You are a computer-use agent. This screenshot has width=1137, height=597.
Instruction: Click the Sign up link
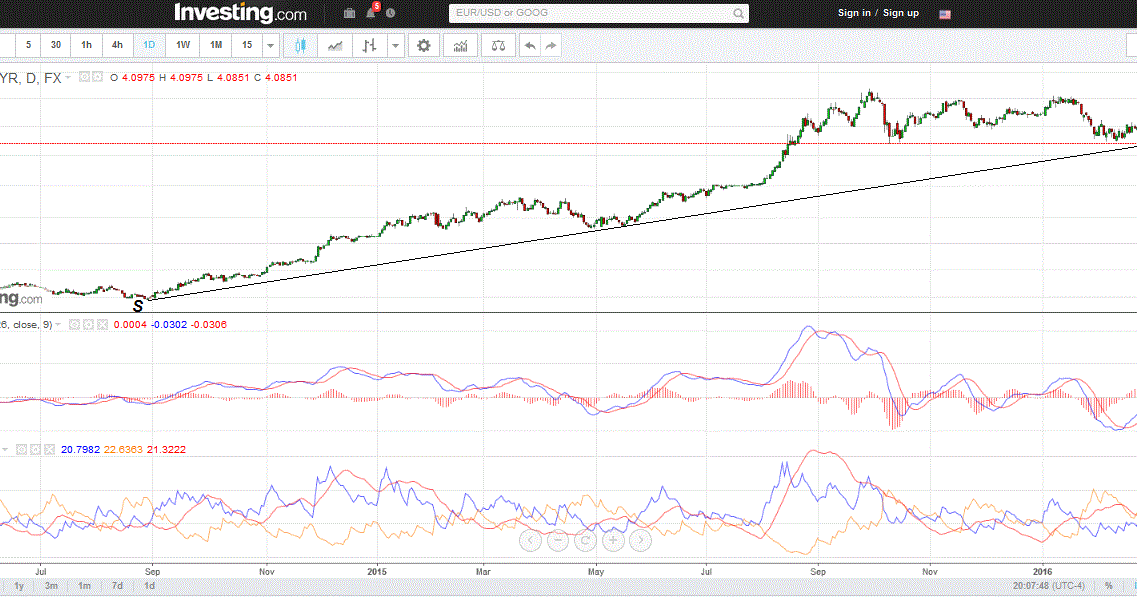click(x=899, y=13)
